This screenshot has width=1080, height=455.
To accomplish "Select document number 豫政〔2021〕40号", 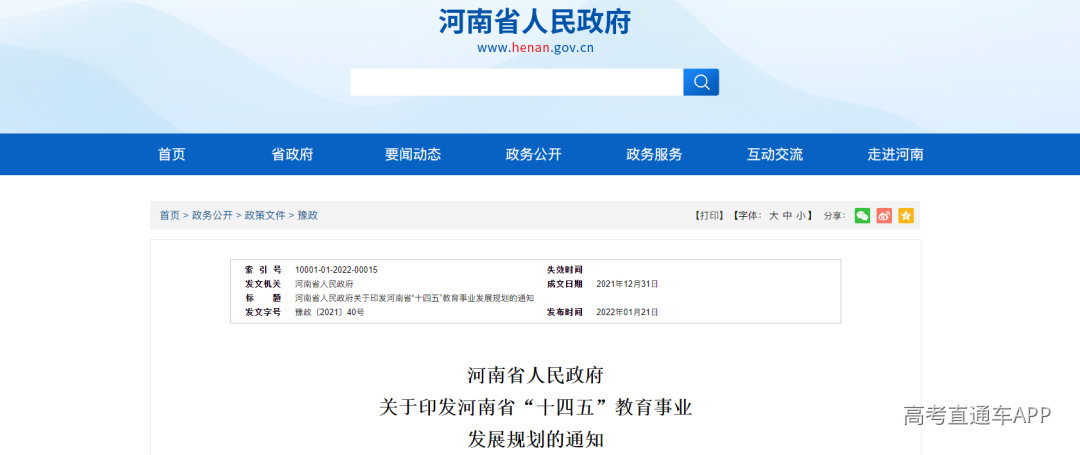I will pyautogui.click(x=329, y=312).
